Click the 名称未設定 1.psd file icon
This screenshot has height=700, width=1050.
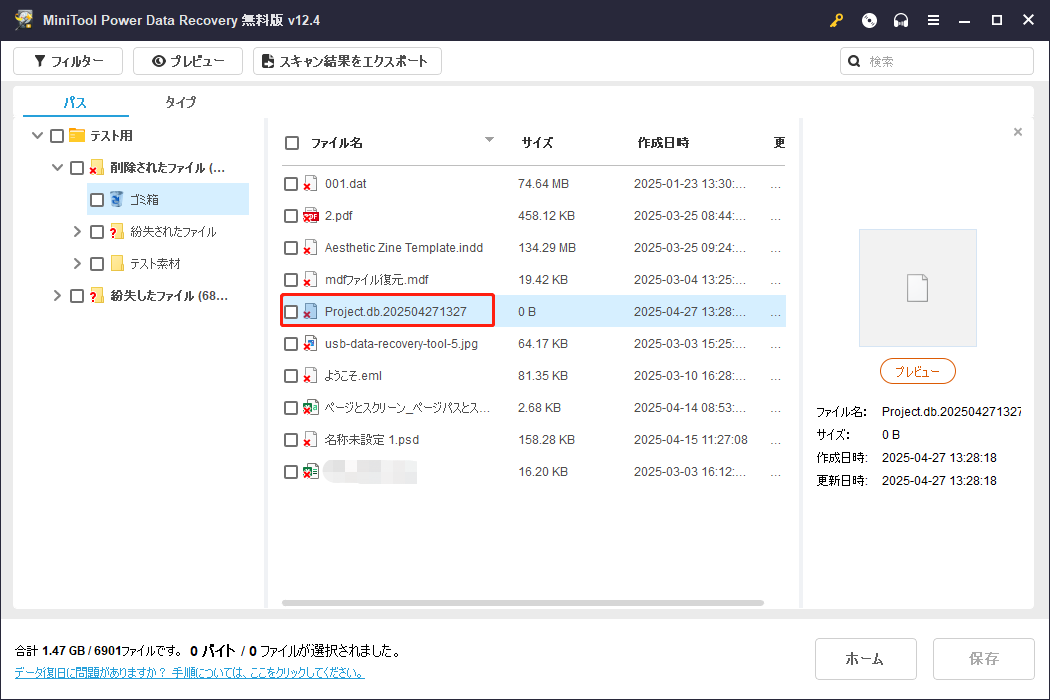pos(310,439)
